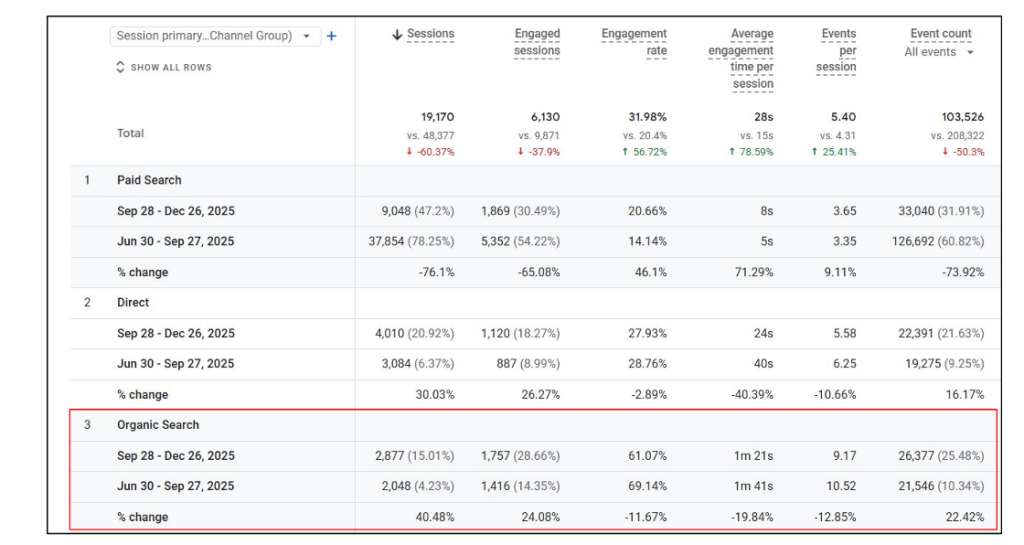1024x545 pixels.
Task: Select the Direct channel row
Action: pos(133,302)
